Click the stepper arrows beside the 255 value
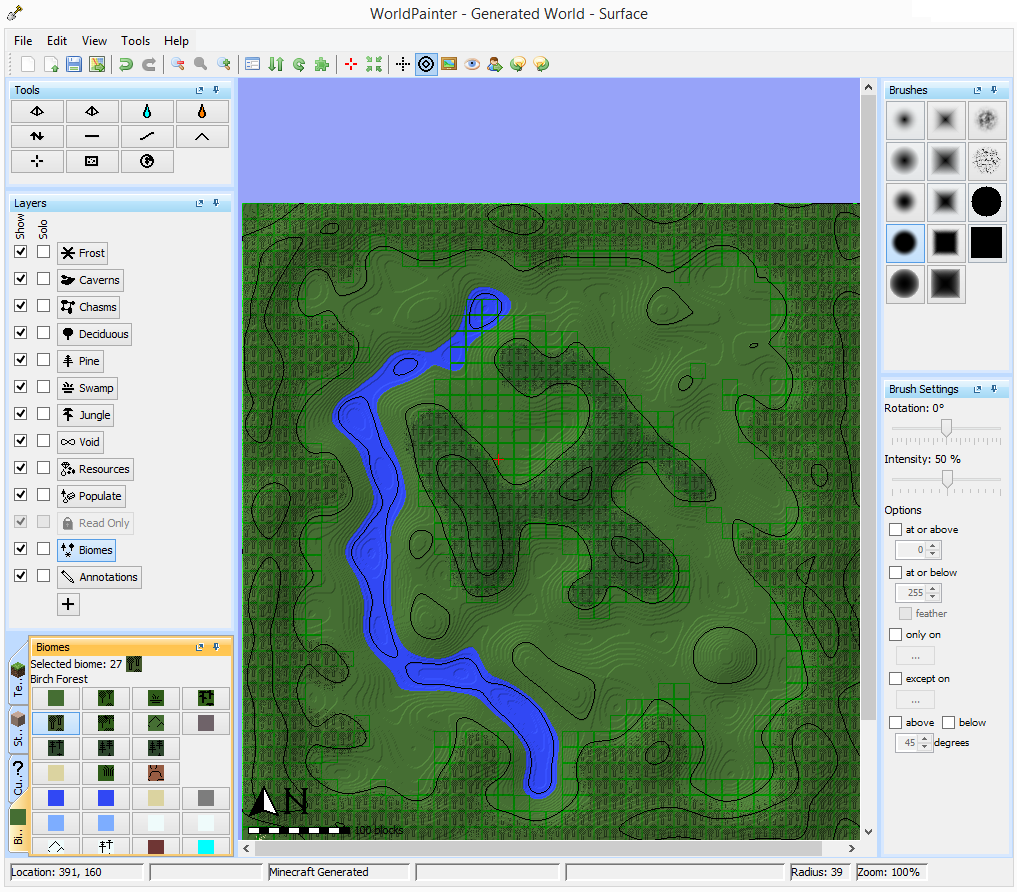This screenshot has height=892, width=1017. [x=934, y=592]
